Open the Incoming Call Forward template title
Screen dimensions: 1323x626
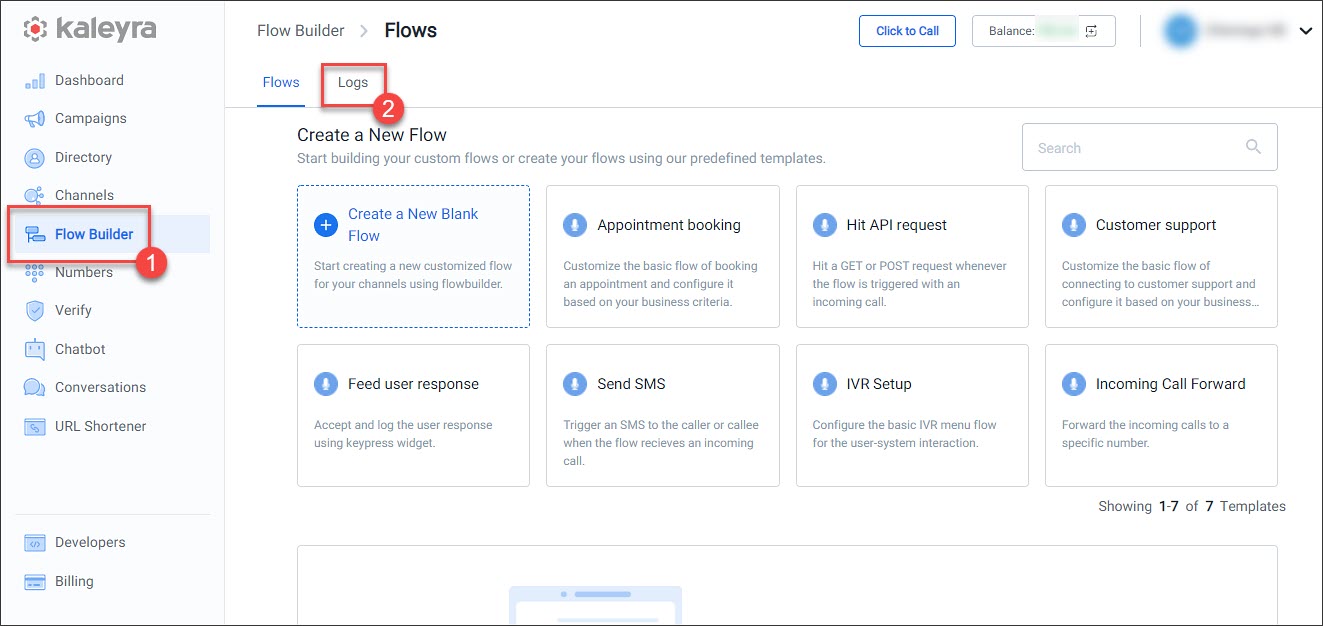click(1171, 384)
